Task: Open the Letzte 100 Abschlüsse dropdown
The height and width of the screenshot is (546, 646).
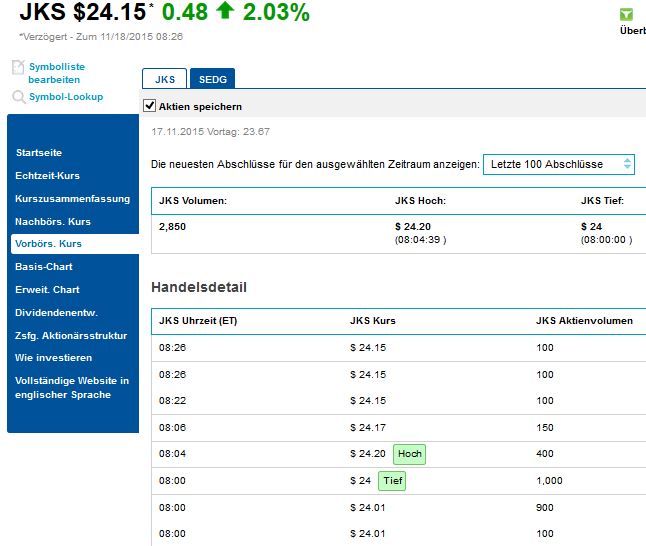Action: click(x=559, y=164)
